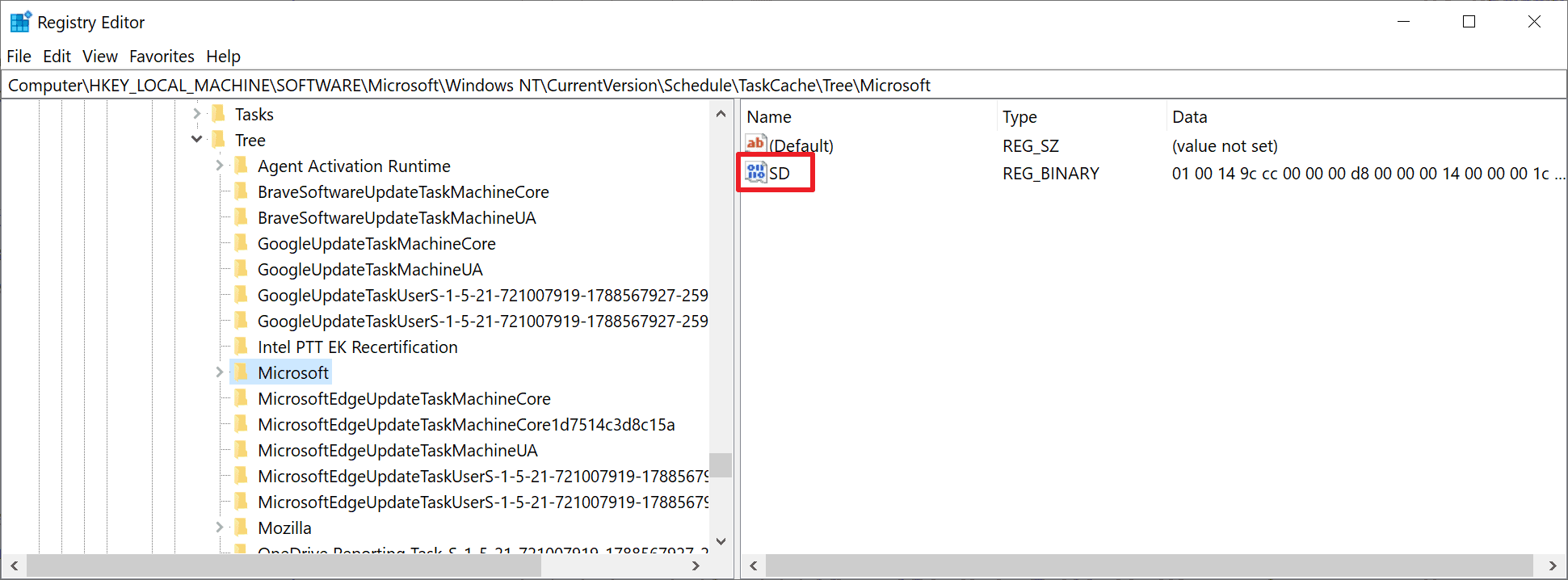Collapse the Tree key
The height and width of the screenshot is (580, 1568).
196,140
